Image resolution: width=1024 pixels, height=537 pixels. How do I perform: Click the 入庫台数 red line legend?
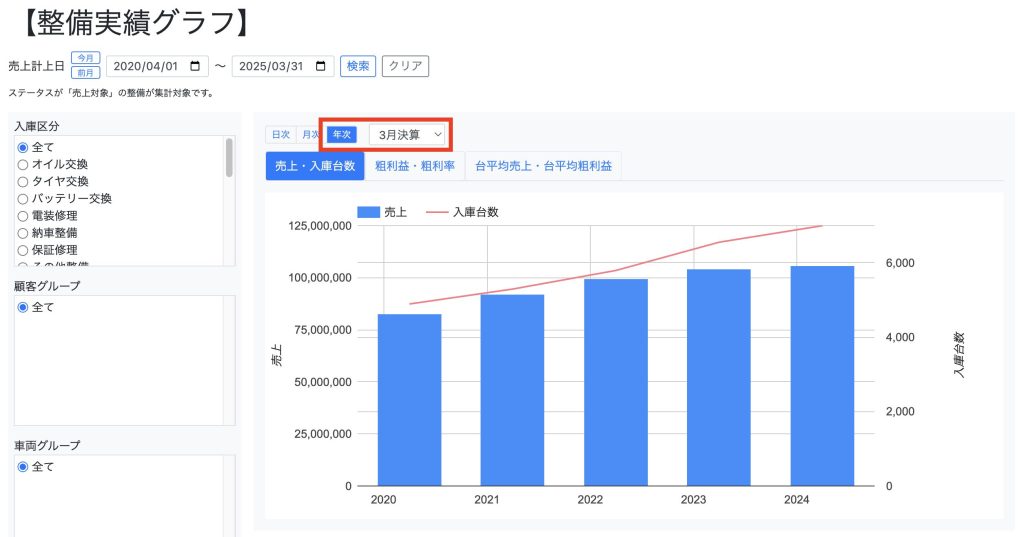click(x=438, y=212)
